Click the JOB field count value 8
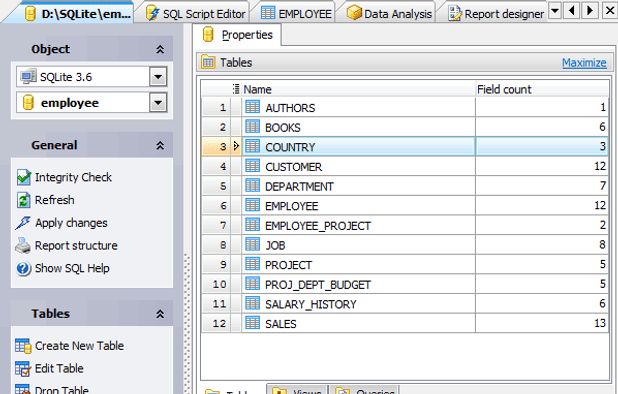Screen dimensions: 618x394 tap(602, 244)
